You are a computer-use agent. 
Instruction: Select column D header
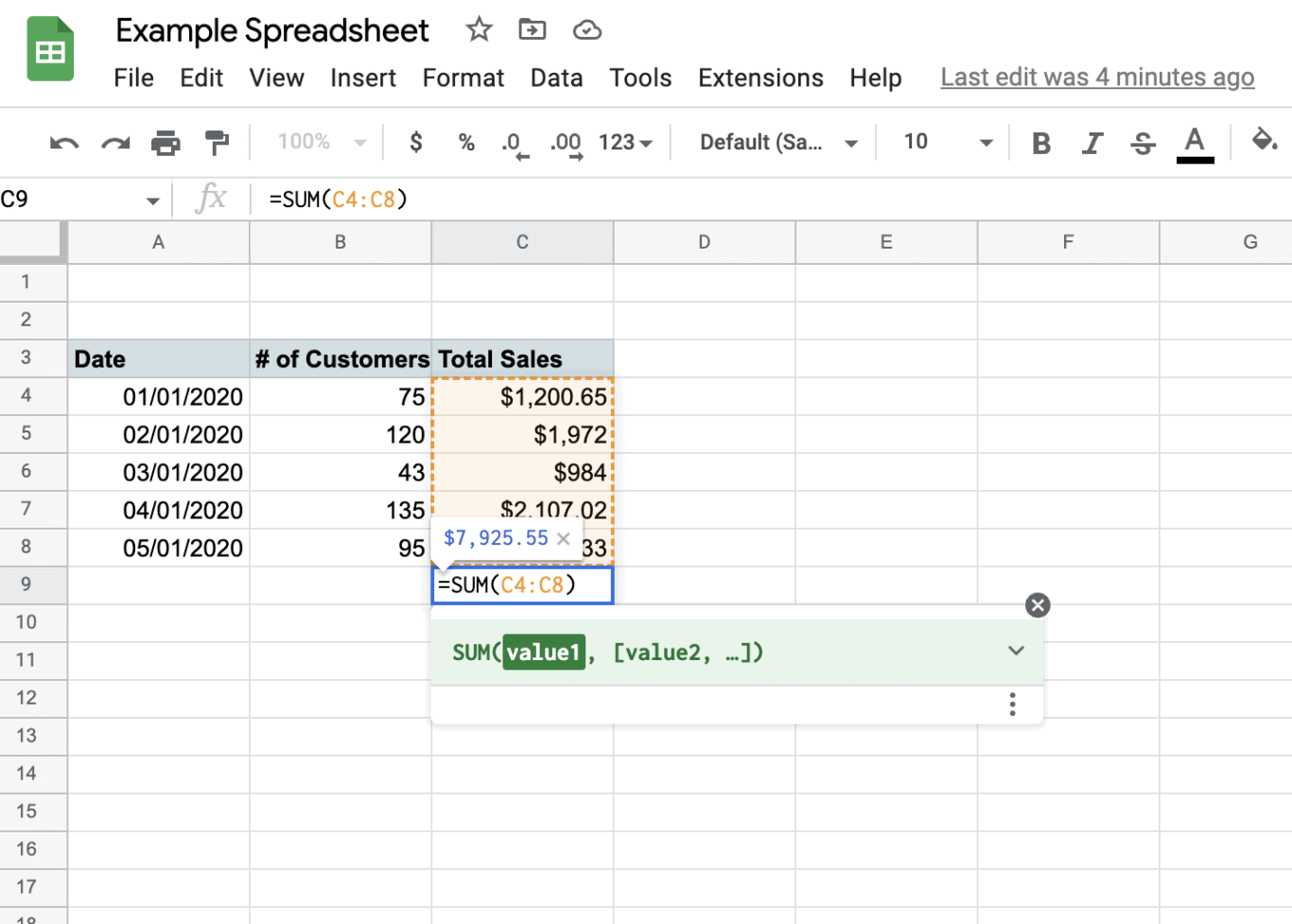[705, 242]
